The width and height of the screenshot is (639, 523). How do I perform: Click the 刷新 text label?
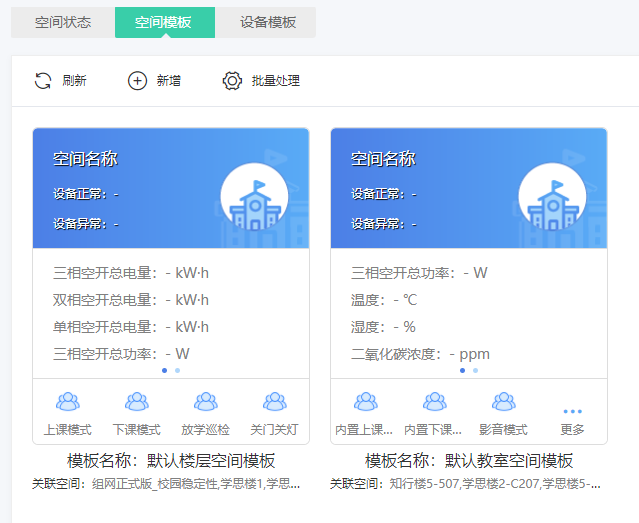coord(74,81)
